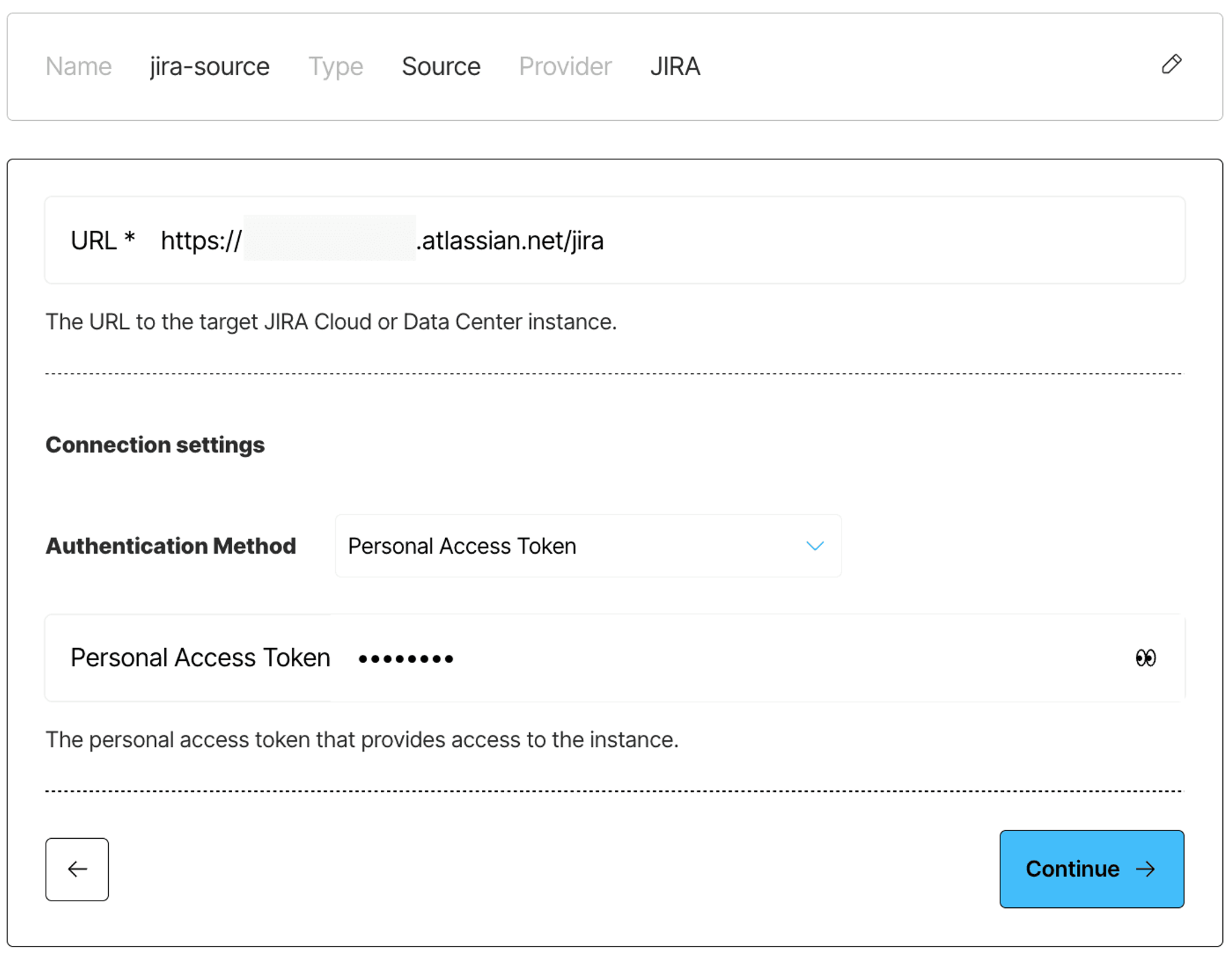Click the personal access token description text
This screenshot has width=1232, height=959.
pos(362,740)
